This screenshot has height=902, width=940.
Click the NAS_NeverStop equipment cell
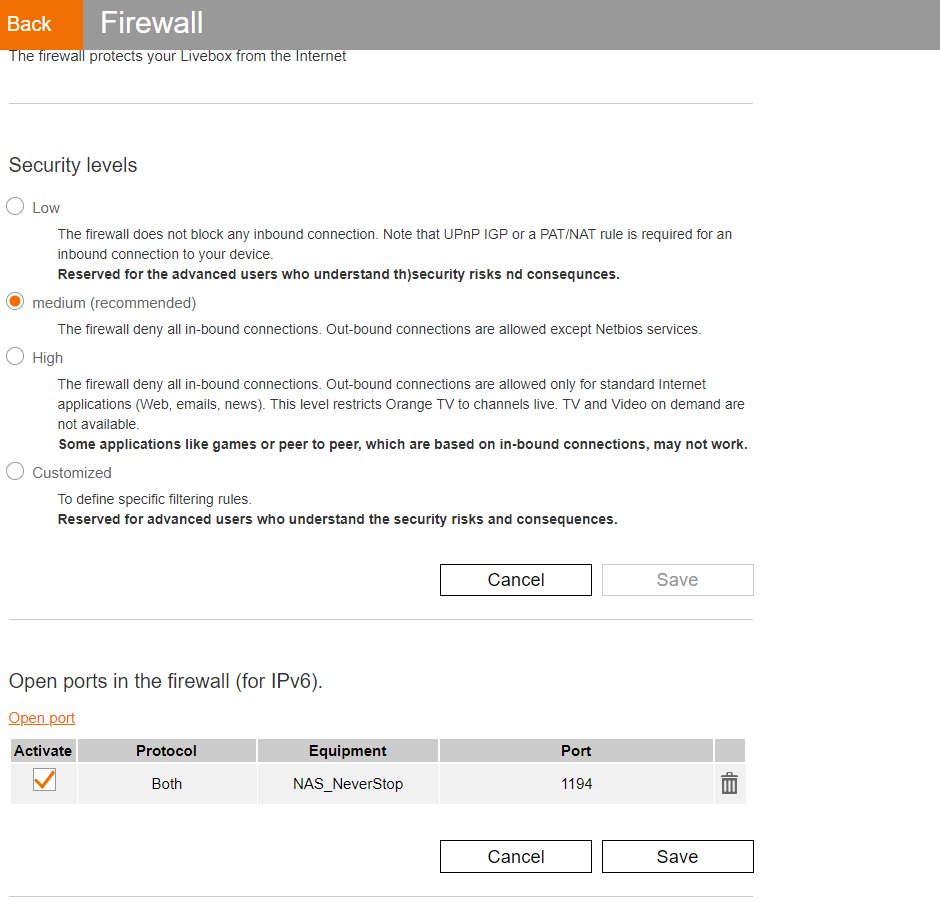pyautogui.click(x=347, y=784)
